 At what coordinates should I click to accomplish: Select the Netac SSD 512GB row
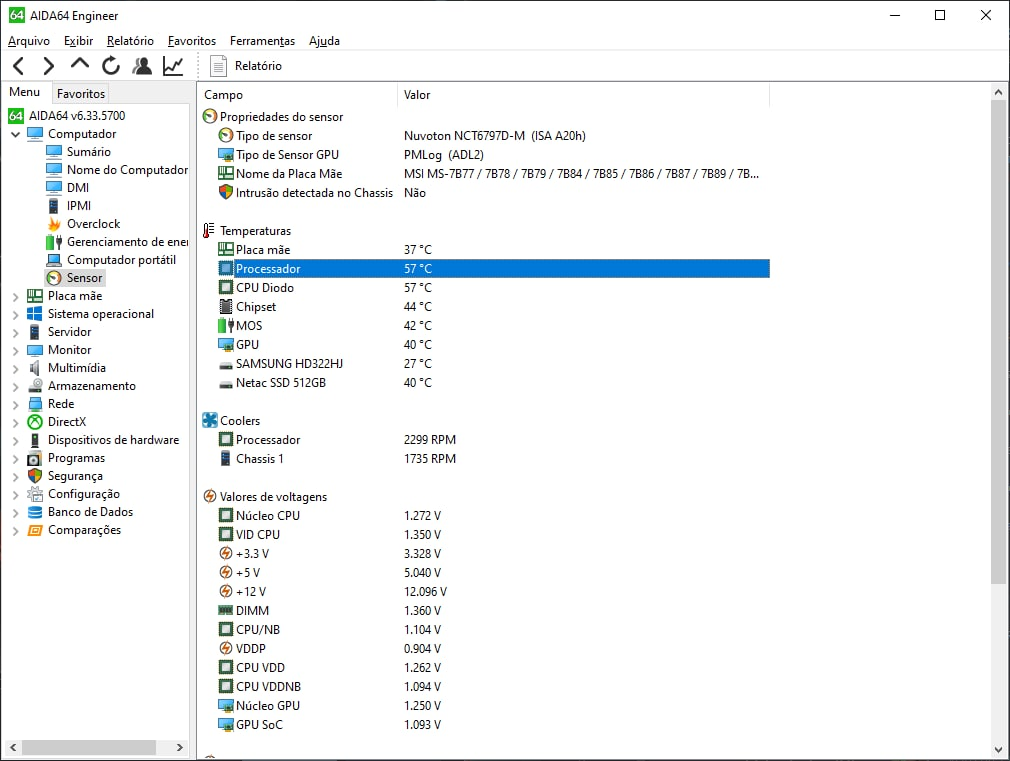point(494,383)
